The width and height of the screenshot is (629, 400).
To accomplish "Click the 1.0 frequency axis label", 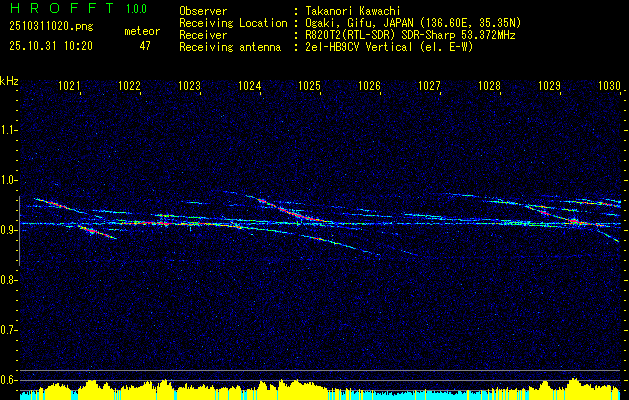I will (x=8, y=180).
